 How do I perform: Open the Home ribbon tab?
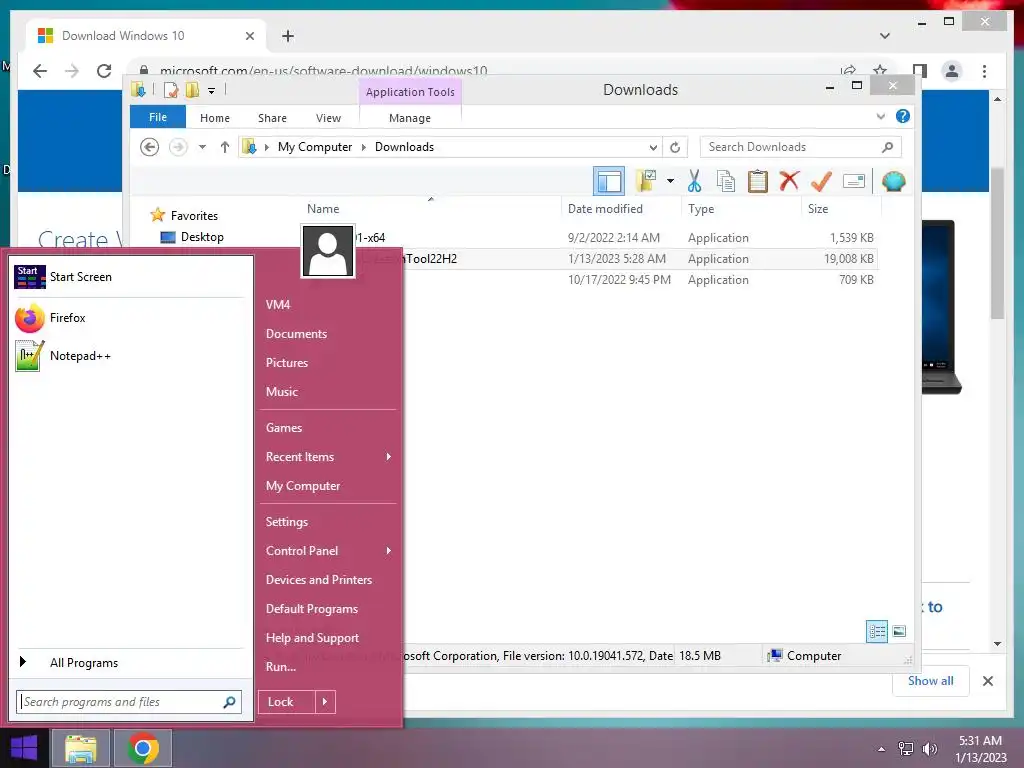(215, 118)
